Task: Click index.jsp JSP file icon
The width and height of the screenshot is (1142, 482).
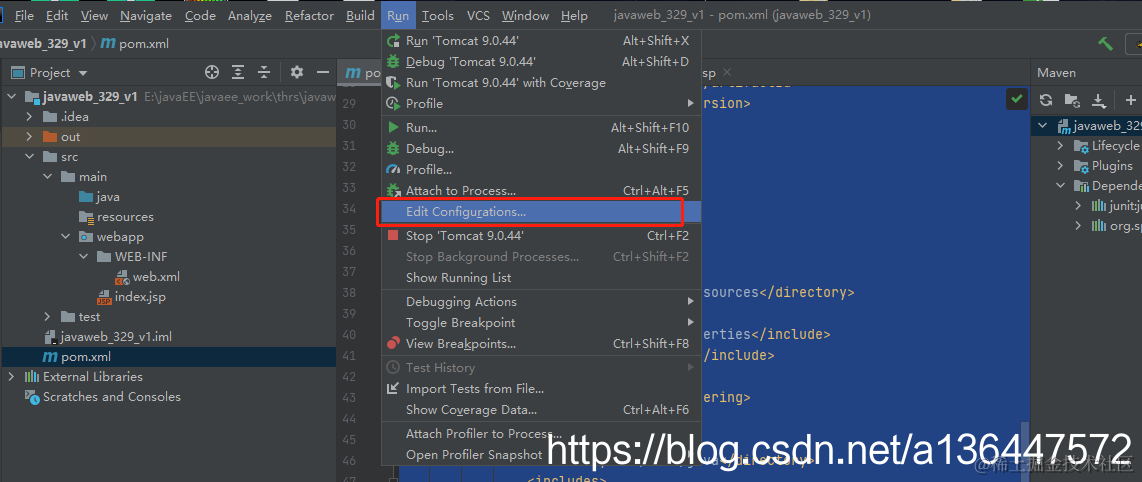Action: 104,297
